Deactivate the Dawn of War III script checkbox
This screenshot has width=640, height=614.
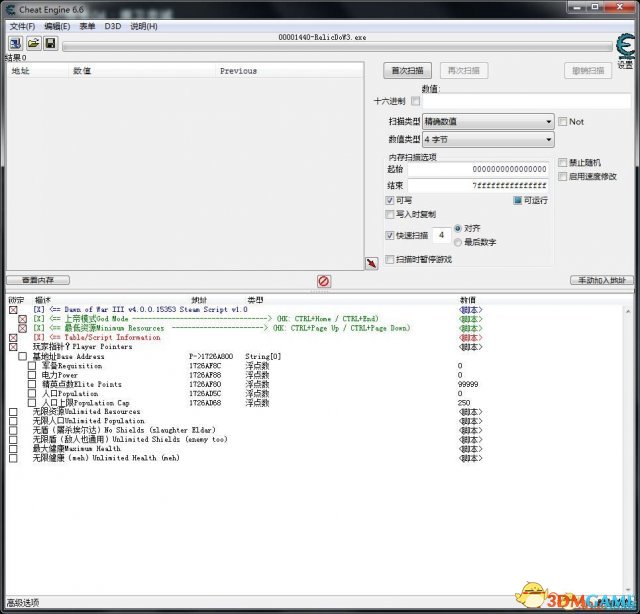pyautogui.click(x=13, y=310)
